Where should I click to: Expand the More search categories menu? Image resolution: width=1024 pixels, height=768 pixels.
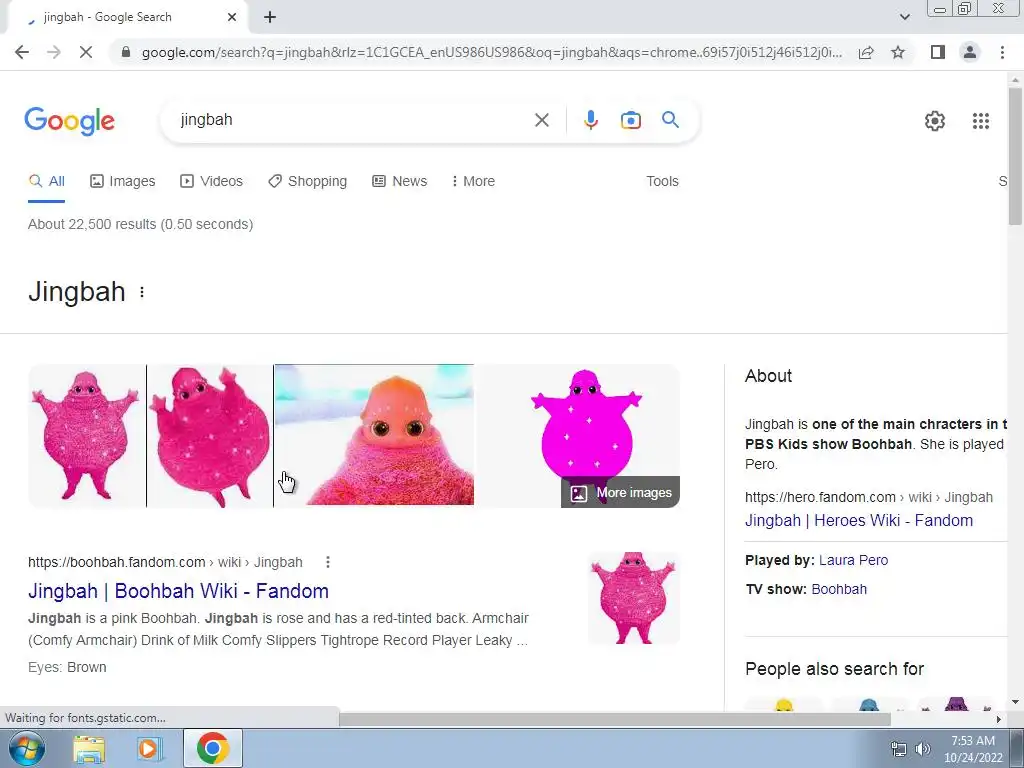pos(473,181)
